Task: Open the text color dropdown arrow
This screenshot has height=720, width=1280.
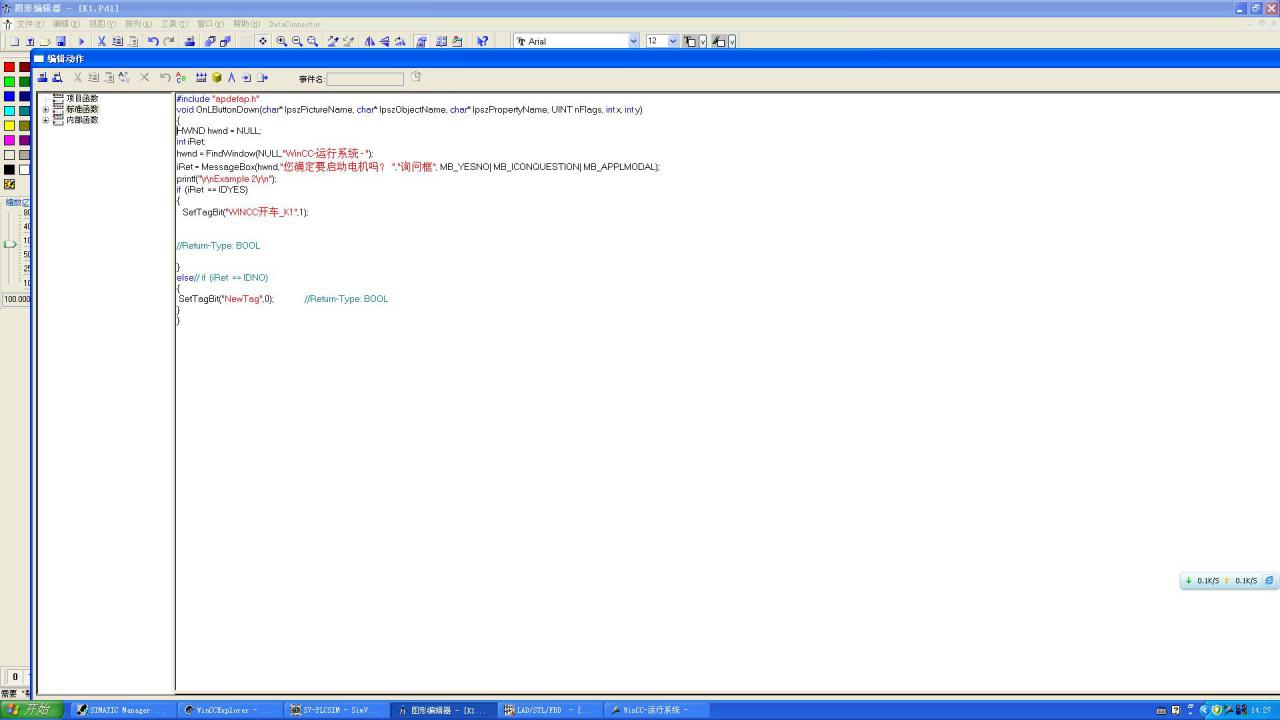Action: 703,41
